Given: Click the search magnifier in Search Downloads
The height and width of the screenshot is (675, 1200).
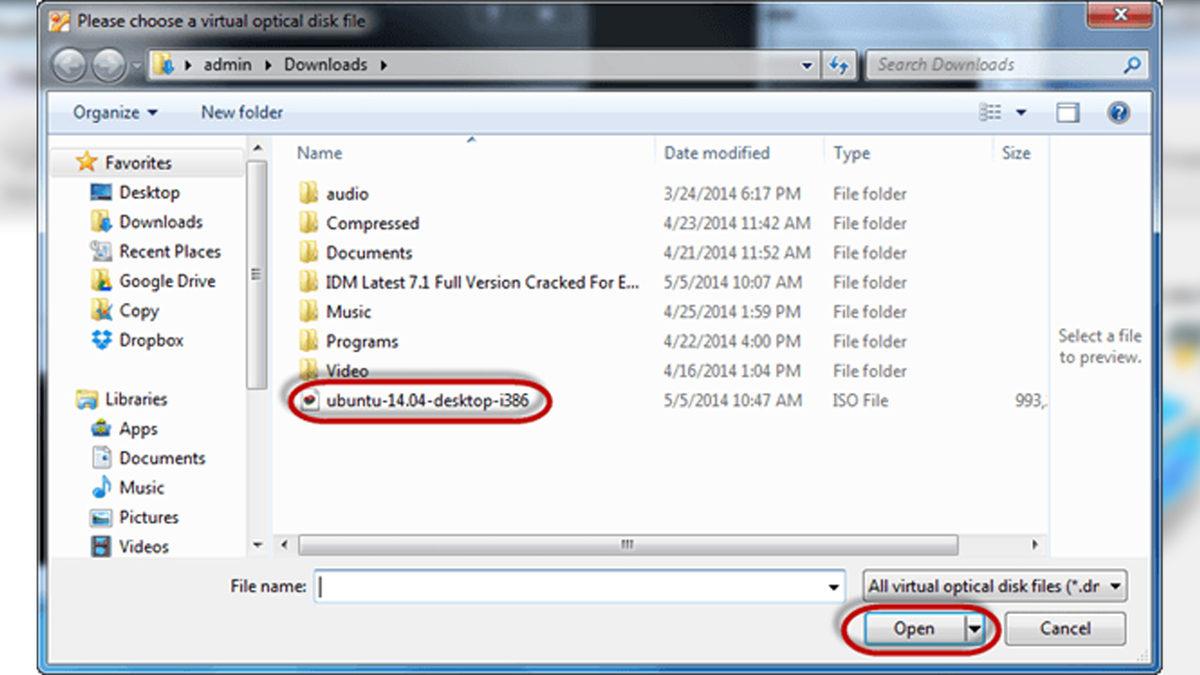Looking at the screenshot, I should (1131, 64).
